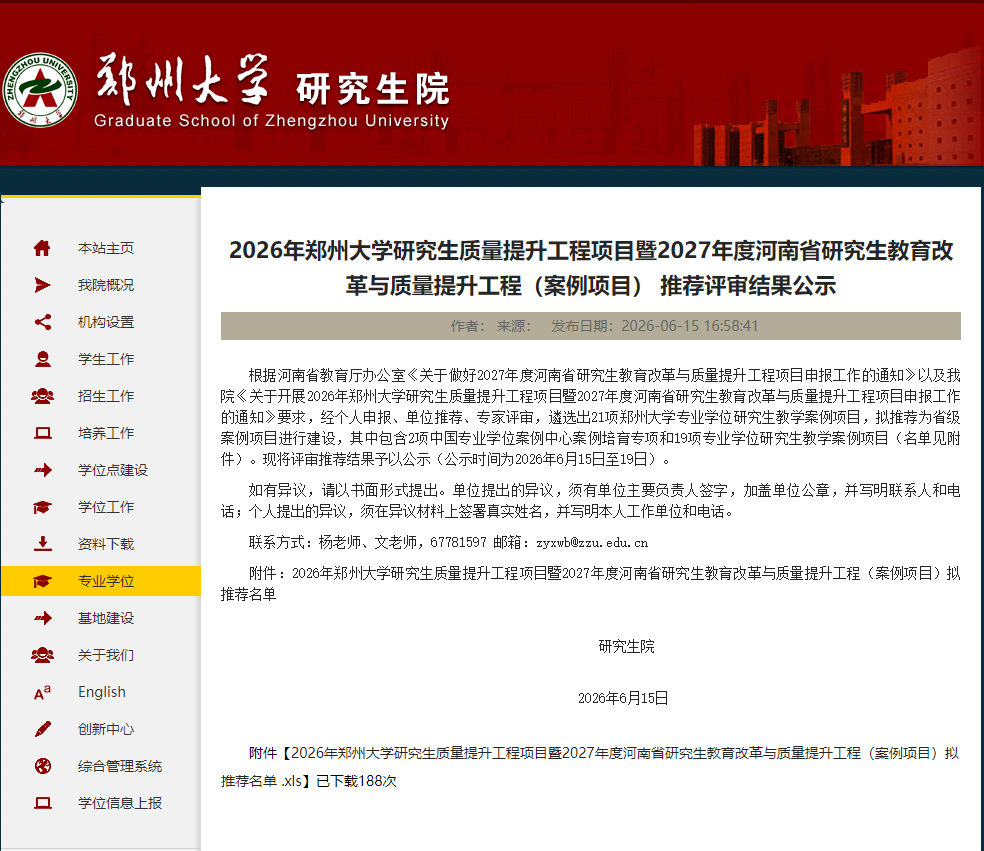Image resolution: width=984 pixels, height=851 pixels.
Task: Click the email zyxwb@zzu.edu.cn
Action: pos(592,542)
